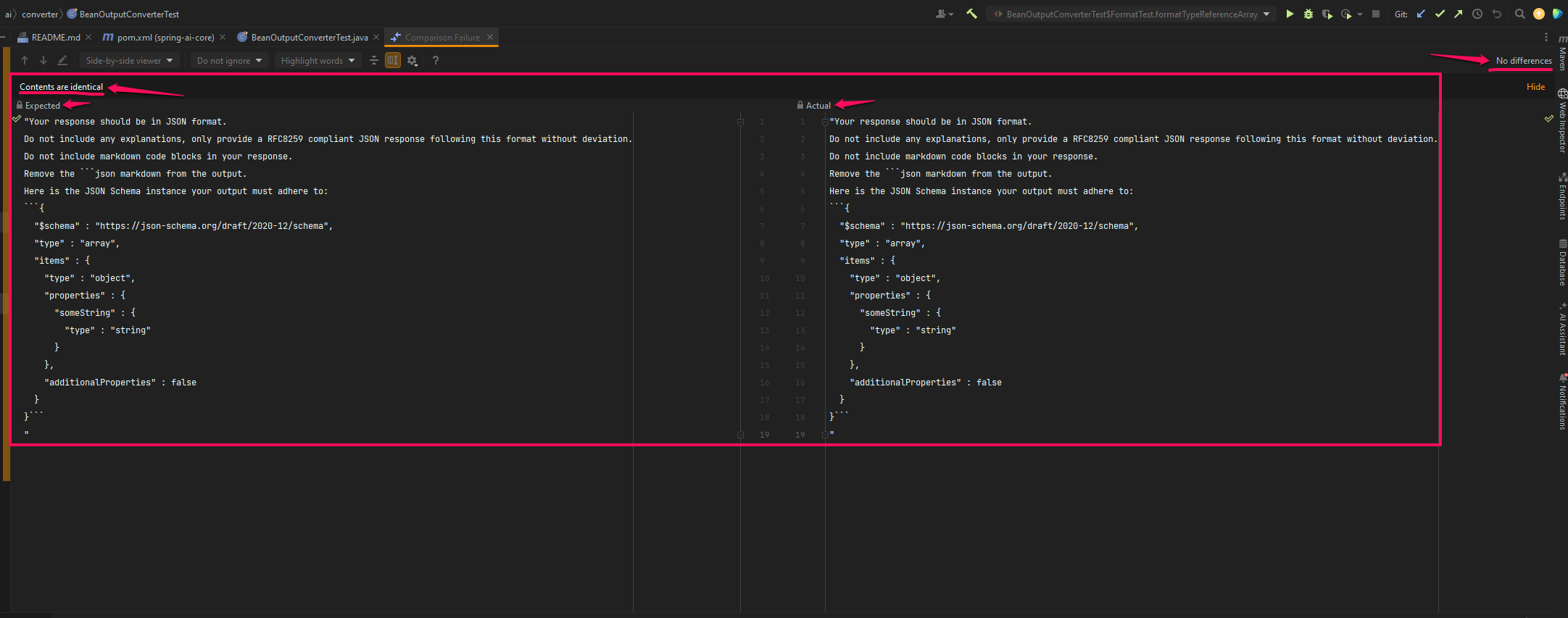This screenshot has width=1568, height=618.
Task: Expand profiler options dropdown arrow
Action: [1360, 14]
